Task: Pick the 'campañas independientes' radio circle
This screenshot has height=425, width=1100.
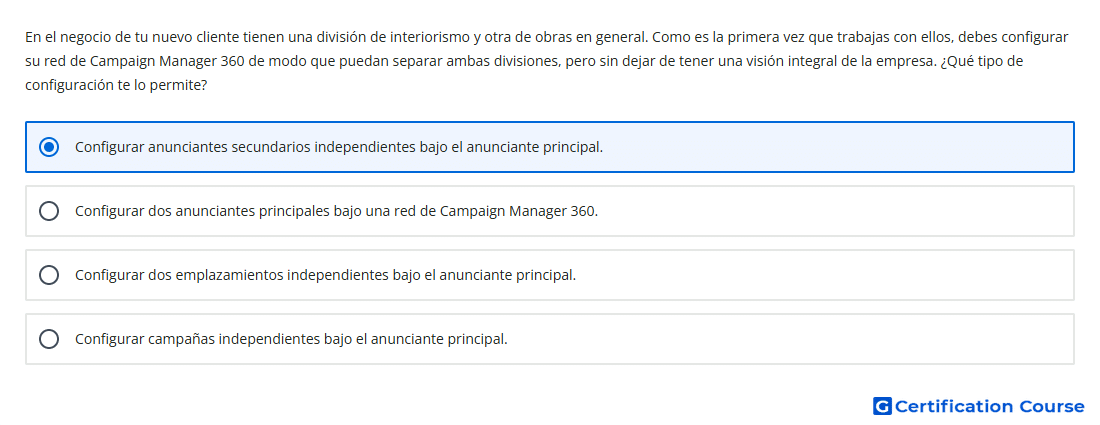Action: point(49,339)
